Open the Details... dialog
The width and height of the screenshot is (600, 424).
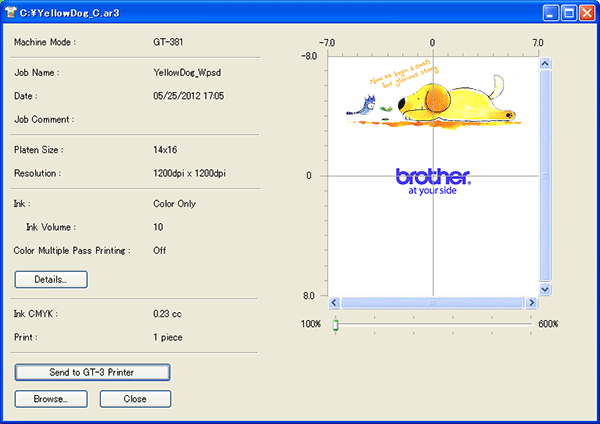point(50,279)
